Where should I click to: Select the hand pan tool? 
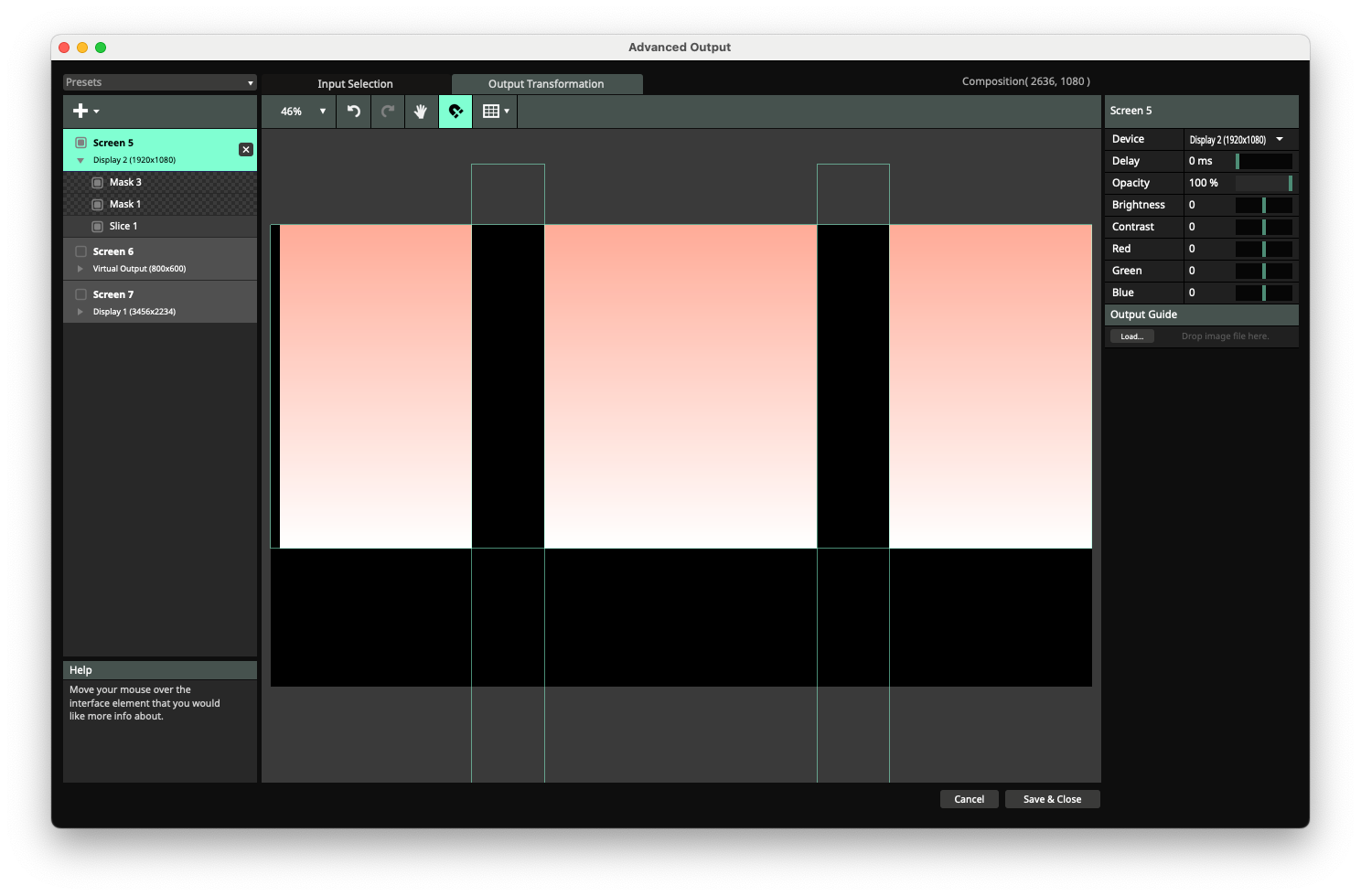[421, 112]
